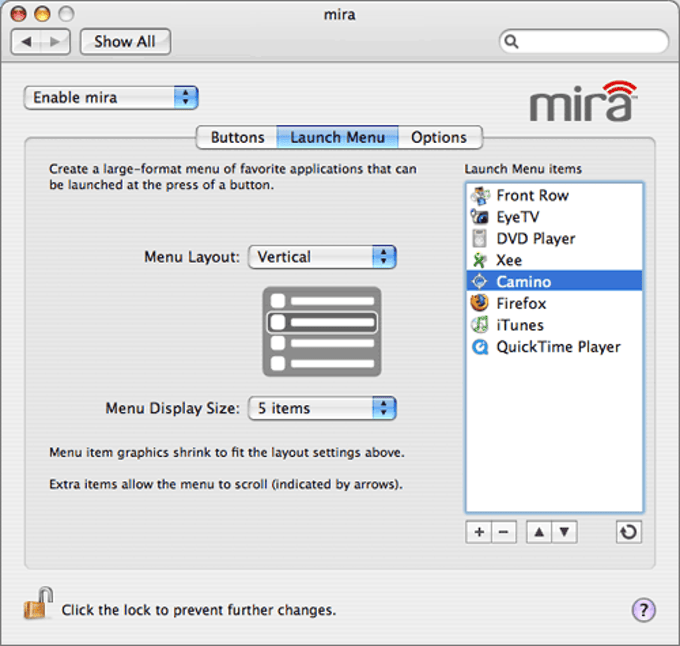Open the Enable mira dropdown
The width and height of the screenshot is (680, 646).
(x=111, y=98)
